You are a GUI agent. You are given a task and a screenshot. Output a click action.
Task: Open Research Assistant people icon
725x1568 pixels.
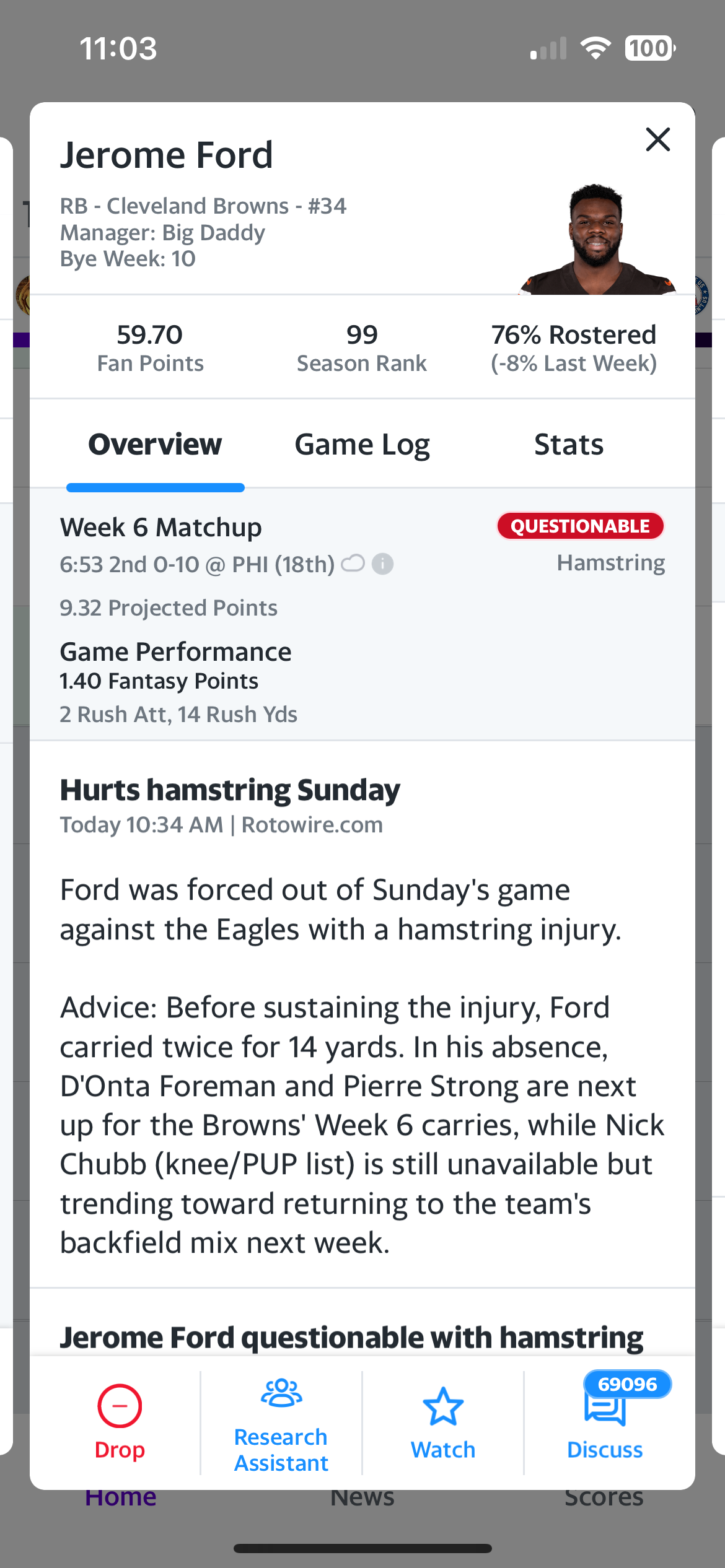pos(281,1393)
